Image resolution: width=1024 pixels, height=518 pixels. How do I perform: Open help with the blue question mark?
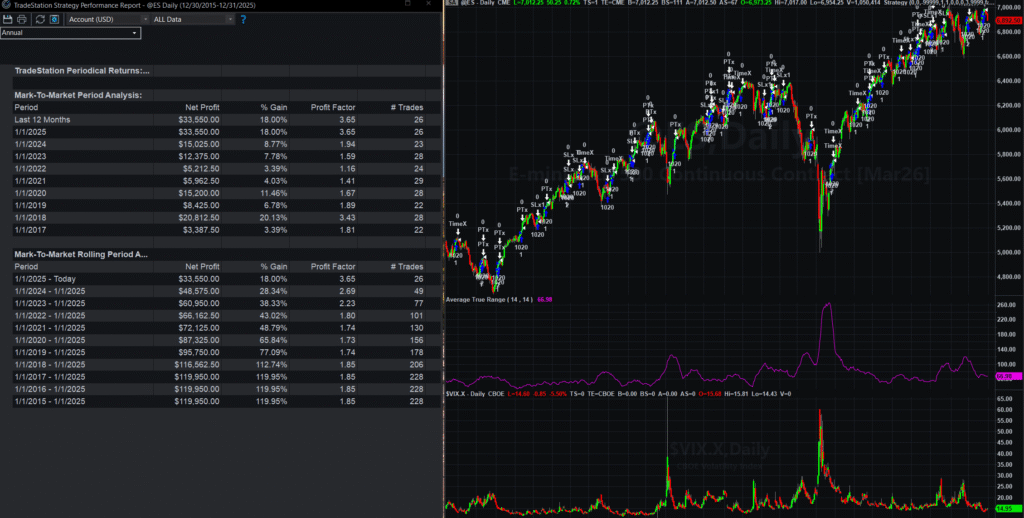coord(243,19)
